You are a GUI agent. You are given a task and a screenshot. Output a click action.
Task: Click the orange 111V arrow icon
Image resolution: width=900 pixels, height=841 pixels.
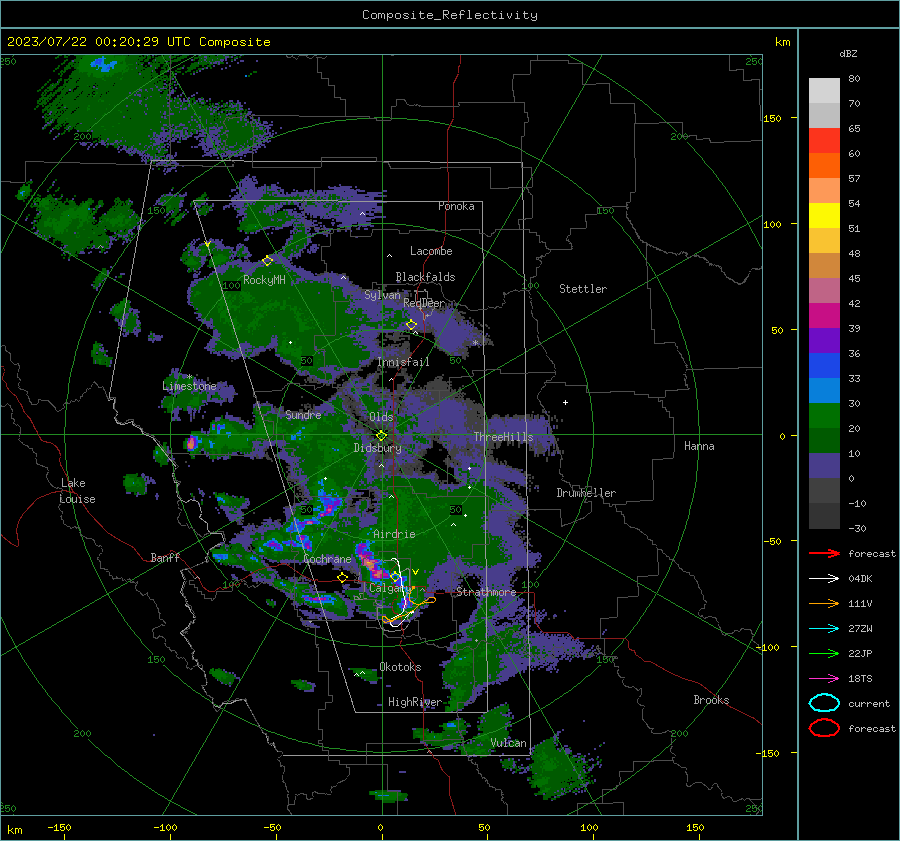pyautogui.click(x=824, y=603)
